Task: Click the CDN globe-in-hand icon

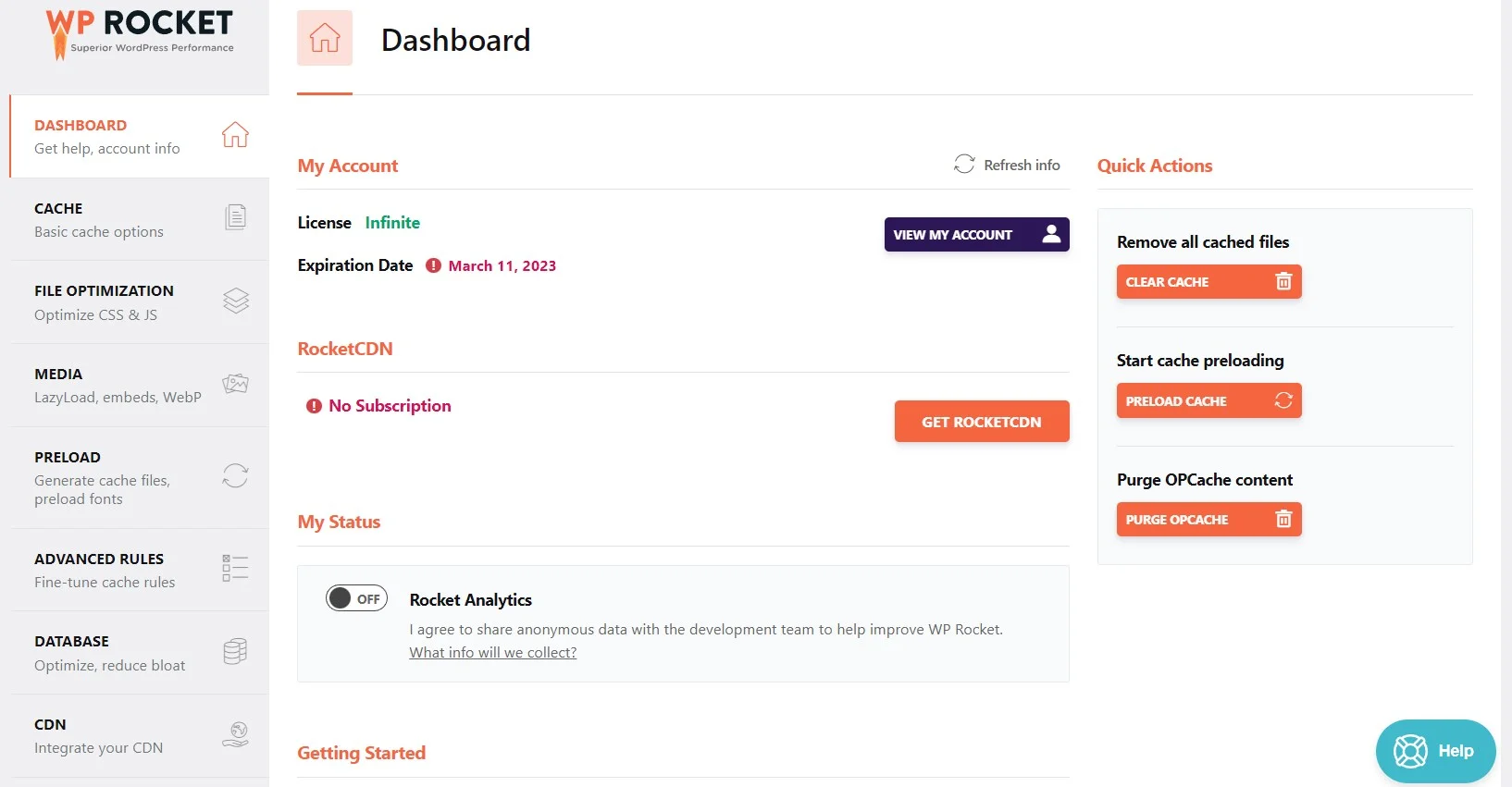Action: point(235,734)
